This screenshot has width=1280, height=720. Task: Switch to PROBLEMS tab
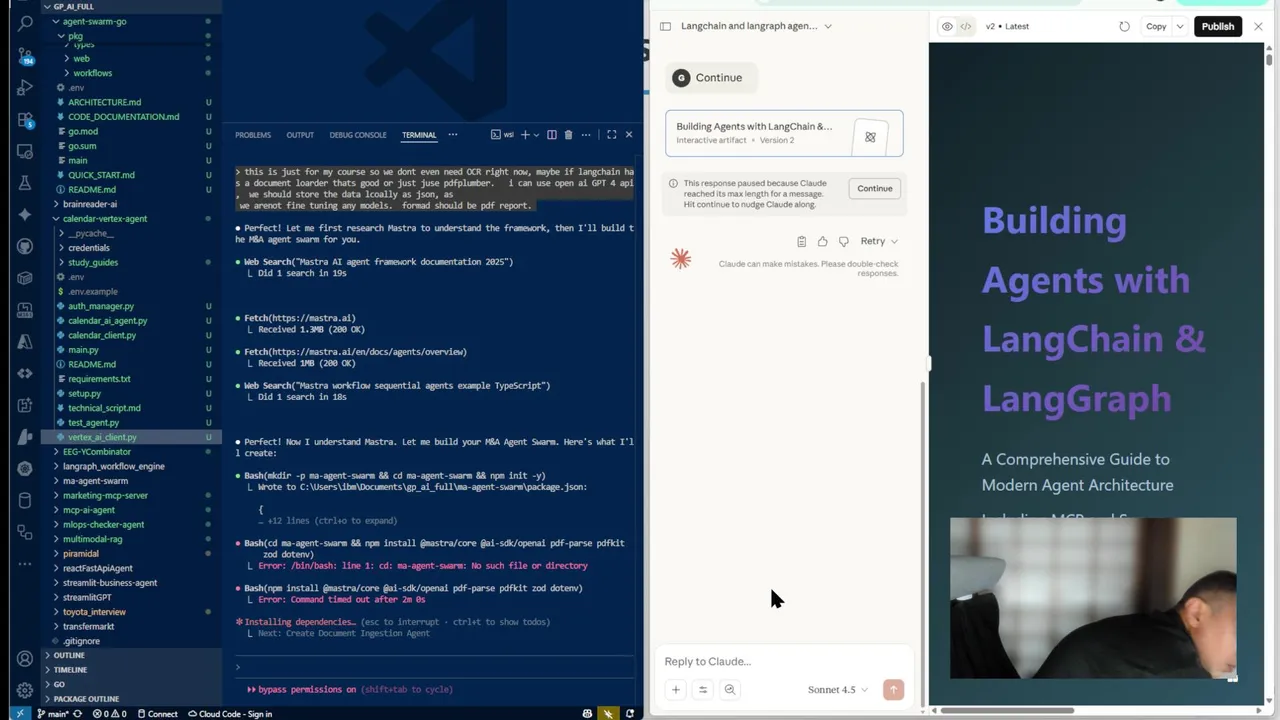(253, 135)
